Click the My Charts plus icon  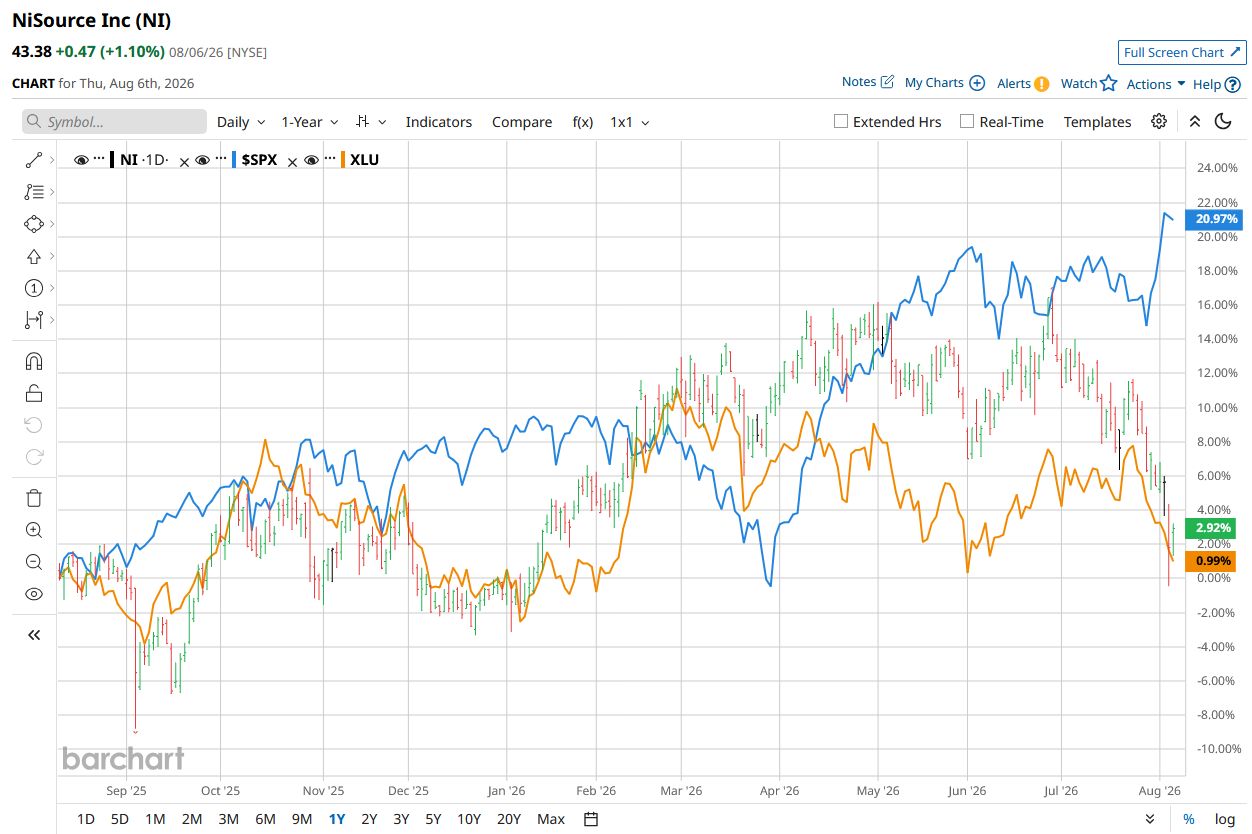tap(977, 83)
